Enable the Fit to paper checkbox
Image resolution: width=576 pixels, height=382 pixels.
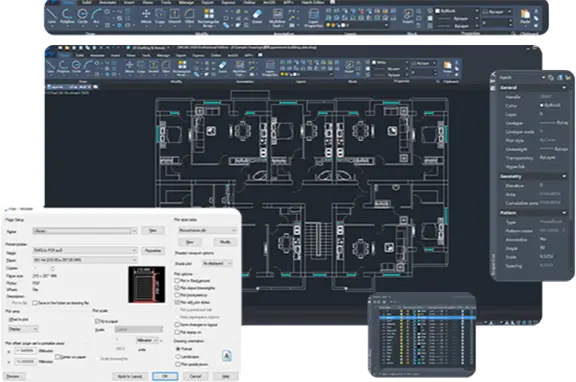click(x=97, y=321)
